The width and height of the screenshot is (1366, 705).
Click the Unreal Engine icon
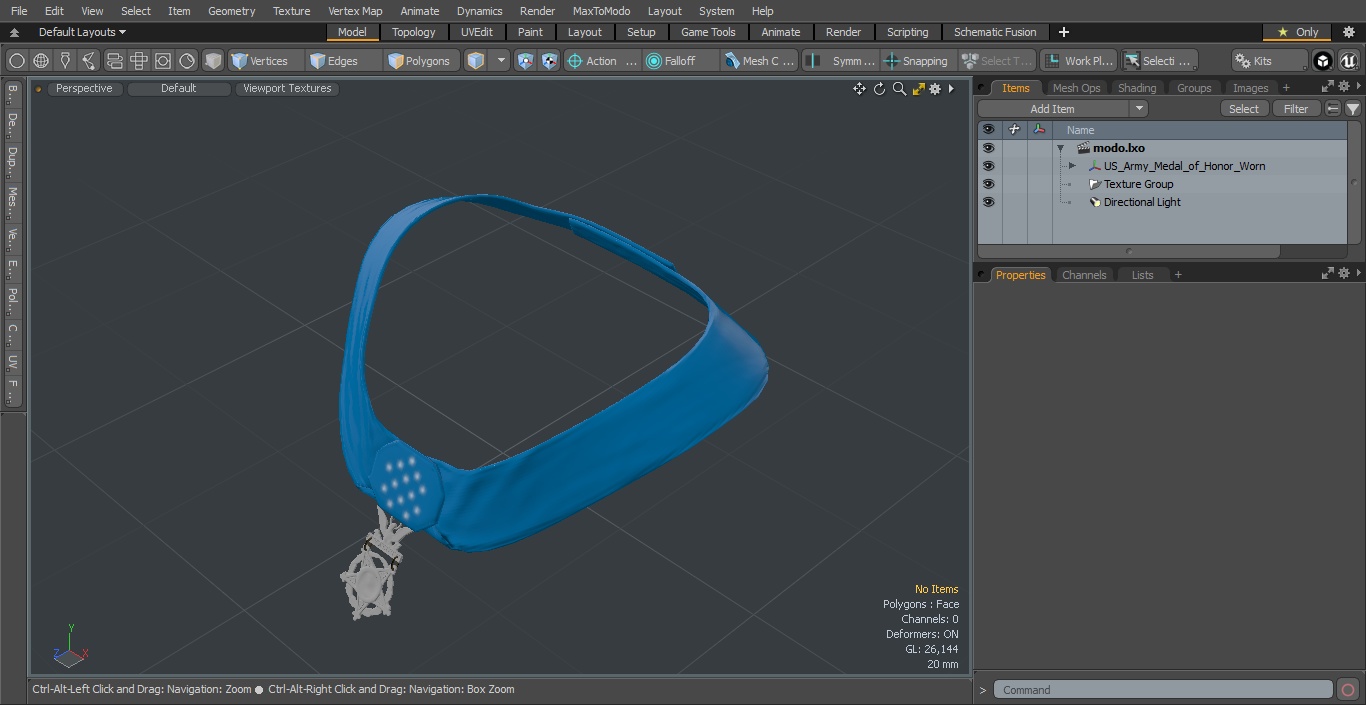(x=1348, y=61)
